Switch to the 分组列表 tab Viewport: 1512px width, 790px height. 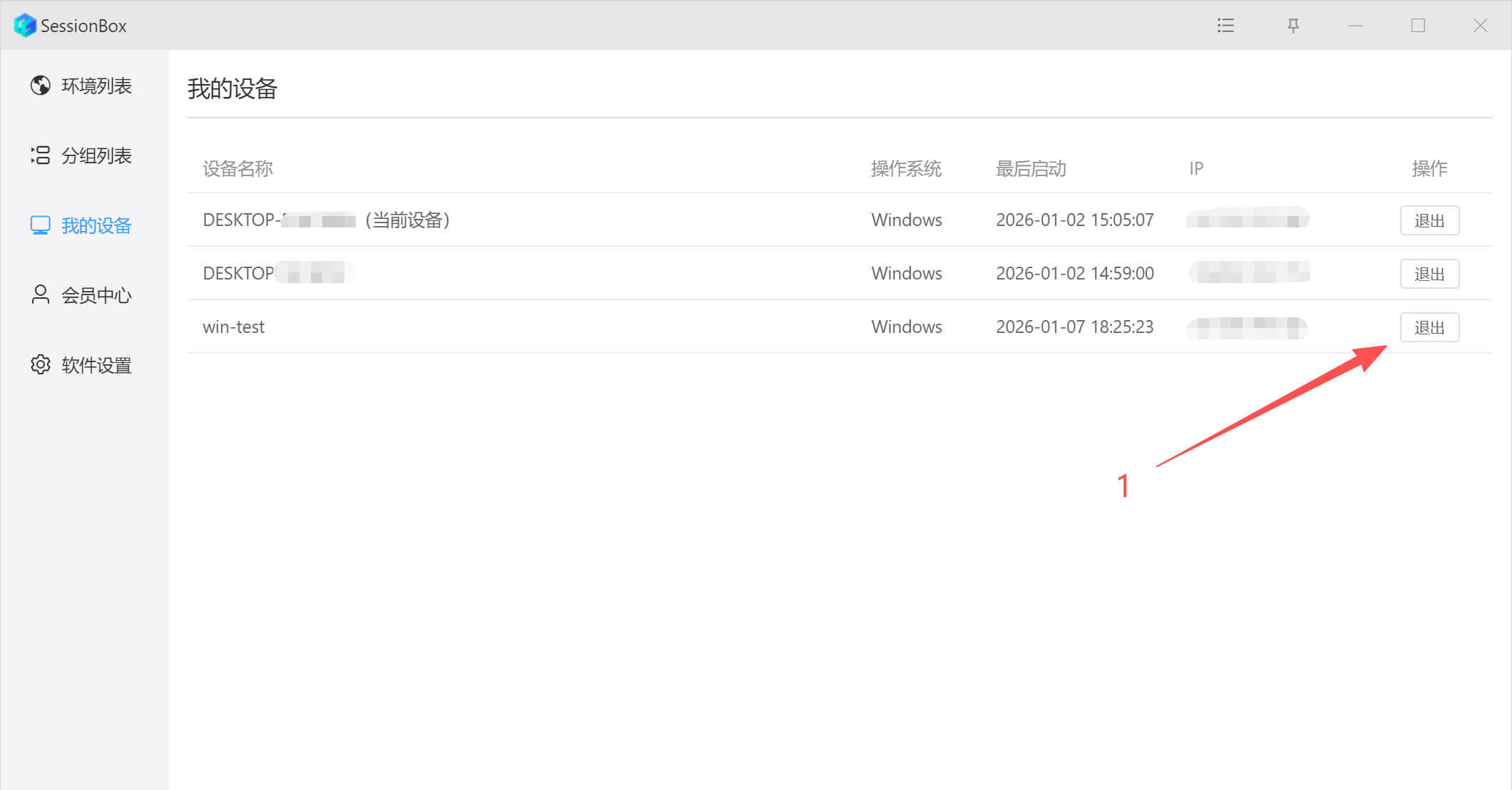click(x=96, y=155)
